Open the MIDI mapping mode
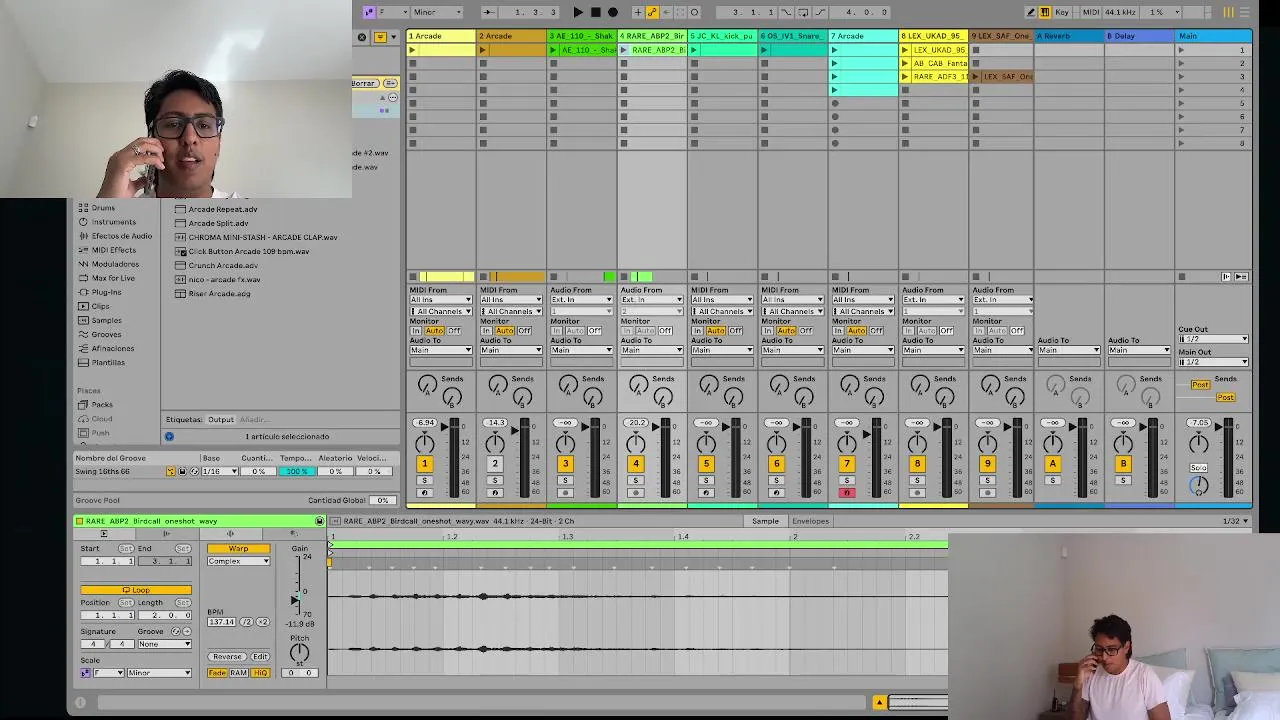This screenshot has height=720, width=1280. [1090, 12]
